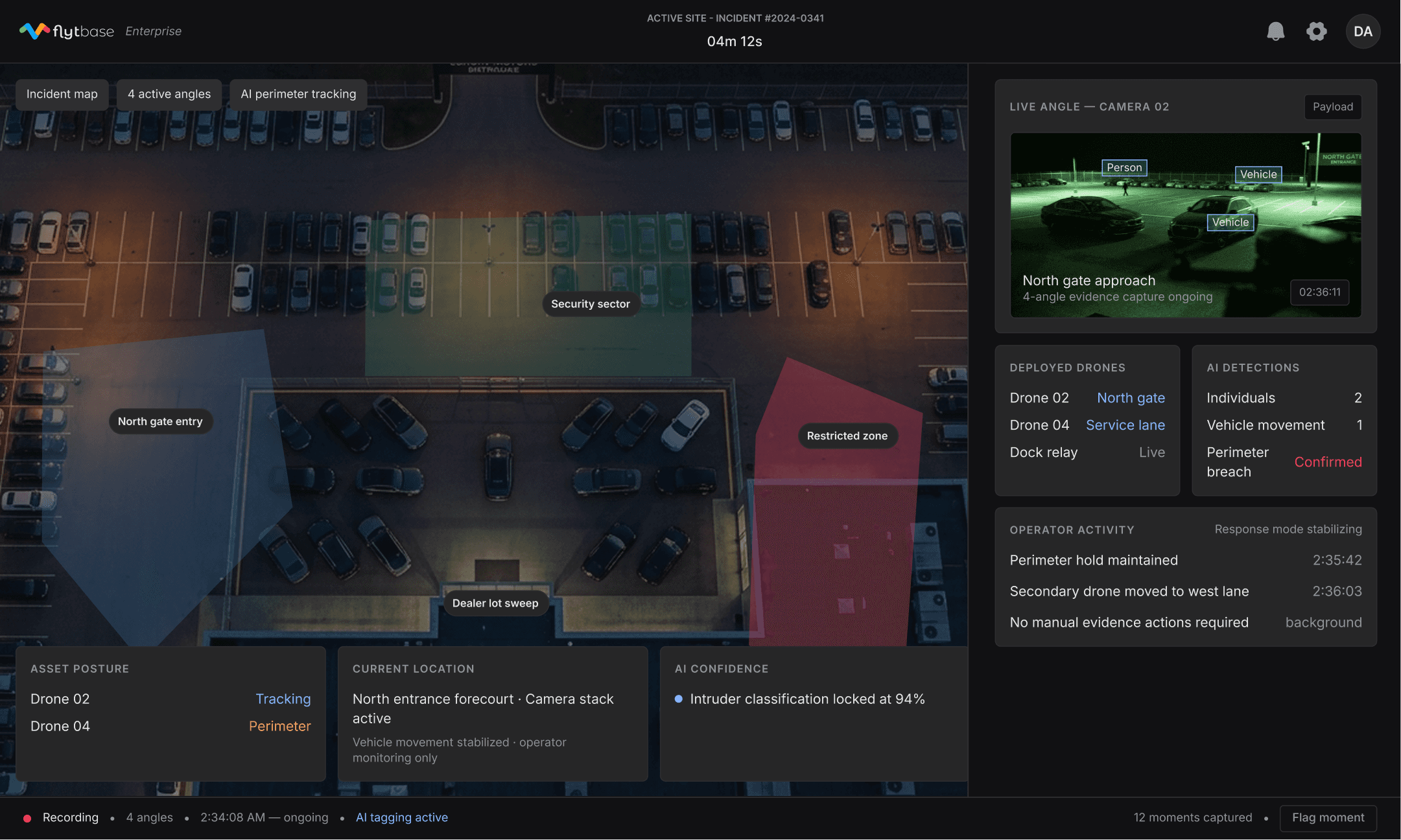Select the Restricted zone map label
This screenshot has height=840, width=1401.
click(x=847, y=436)
